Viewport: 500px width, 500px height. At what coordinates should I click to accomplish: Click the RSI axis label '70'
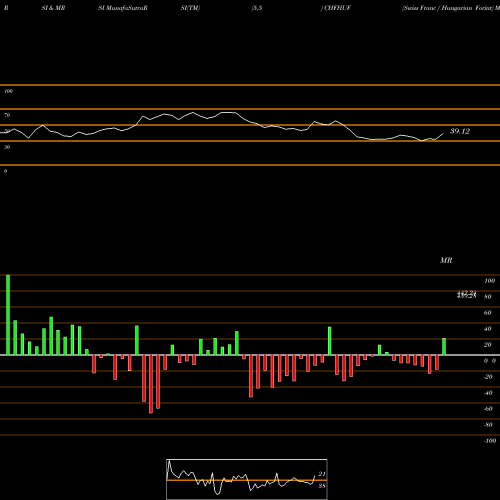click(x=7, y=115)
